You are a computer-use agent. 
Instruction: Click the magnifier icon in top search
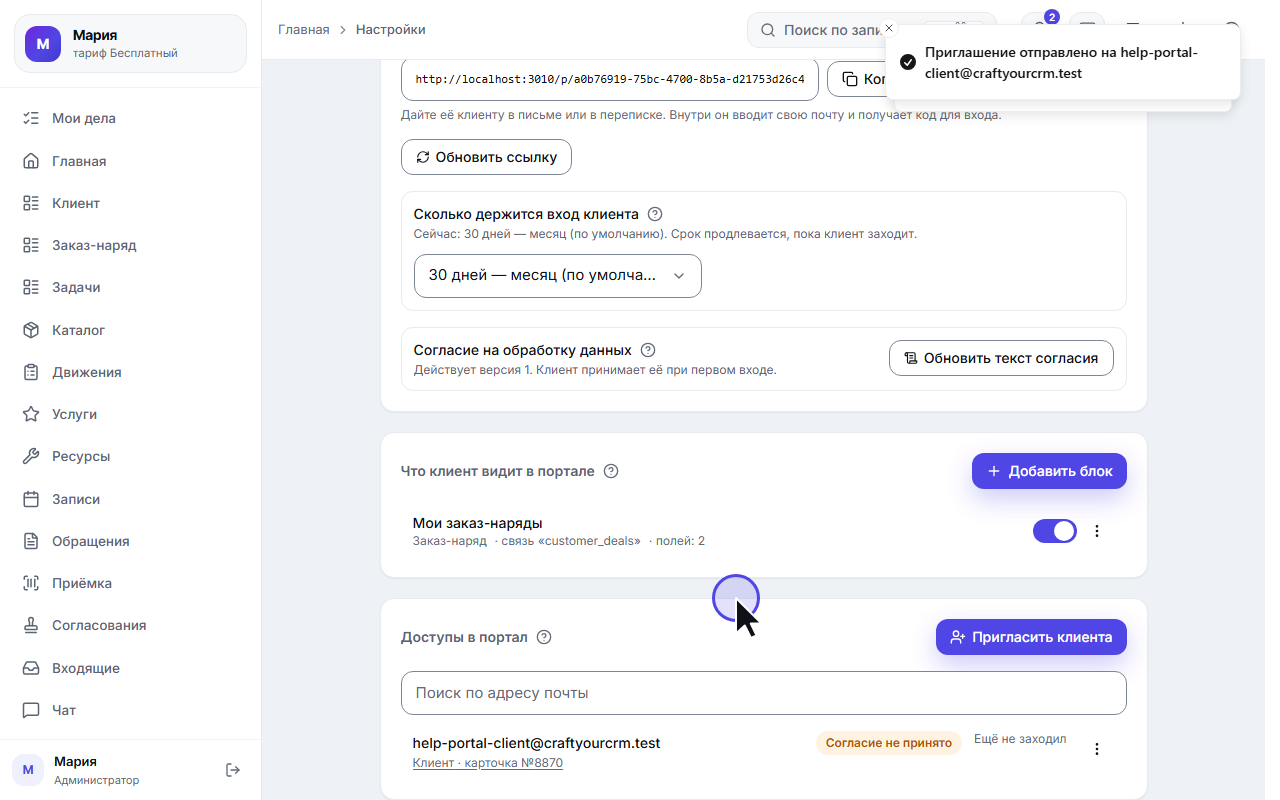click(768, 30)
